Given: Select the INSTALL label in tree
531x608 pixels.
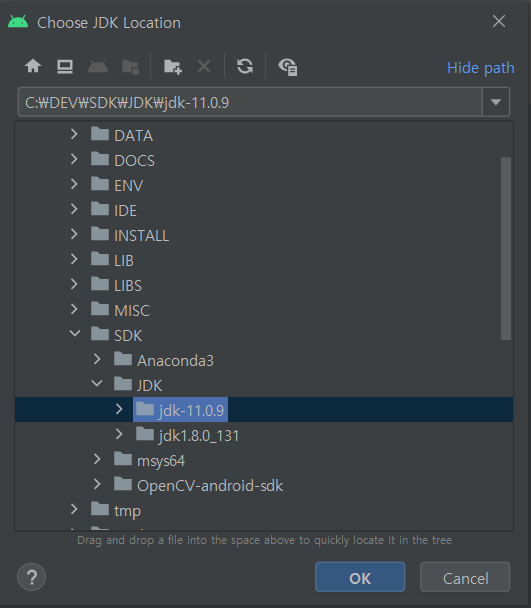Looking at the screenshot, I should click(141, 236).
